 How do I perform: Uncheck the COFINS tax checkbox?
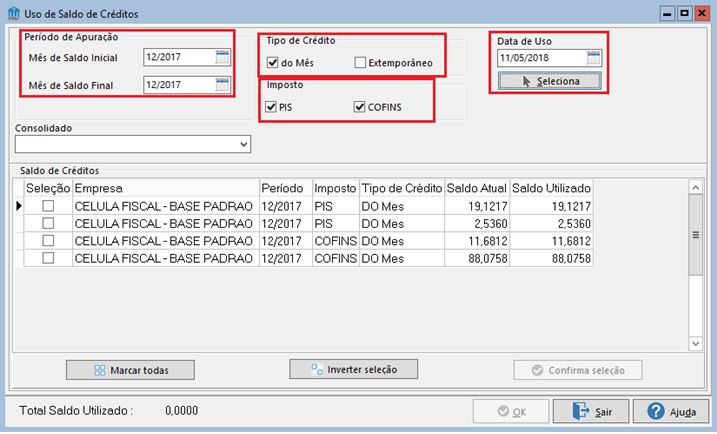pos(359,107)
